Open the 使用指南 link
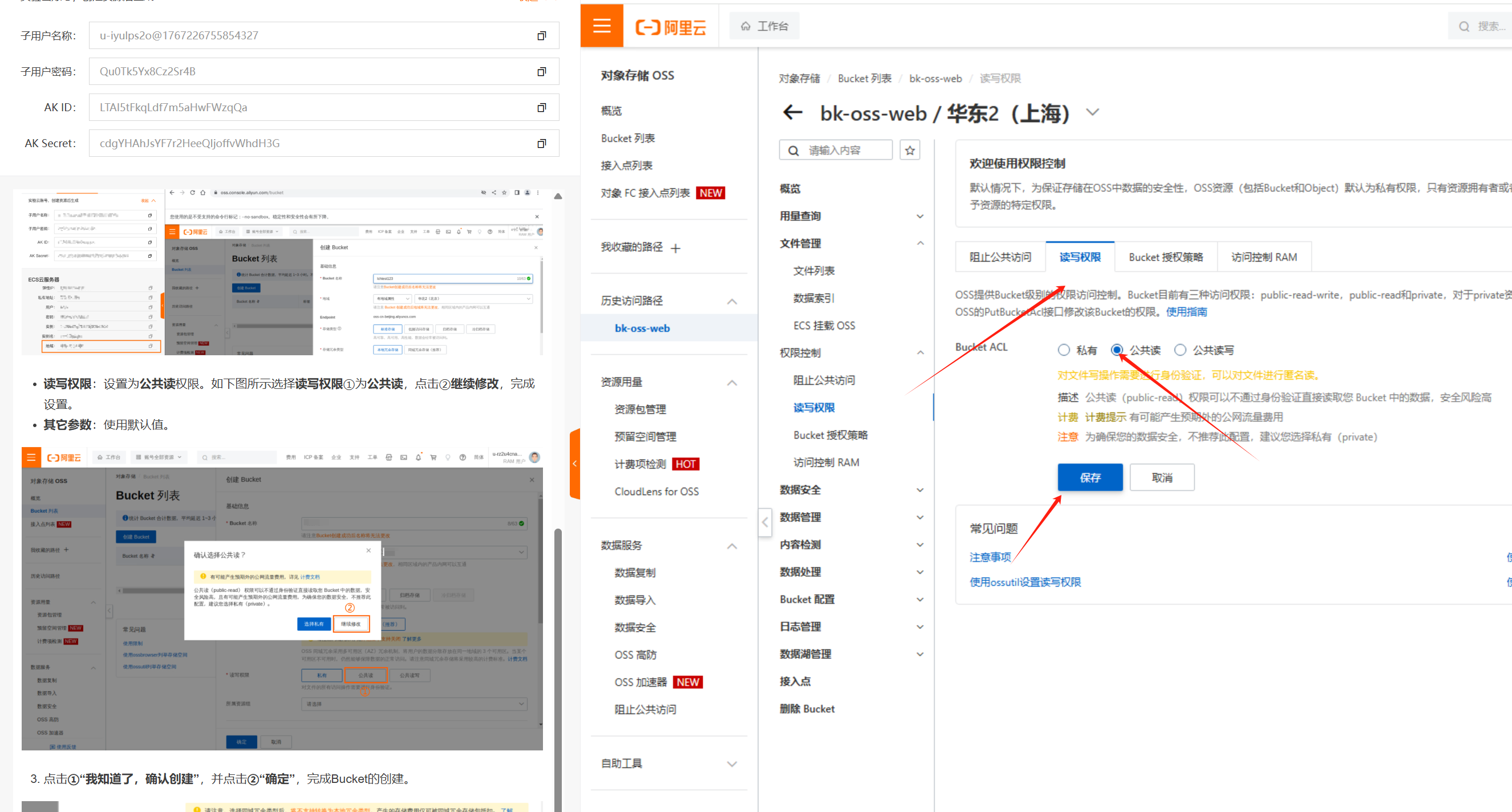Viewport: 1512px width, 812px height. 1186,311
